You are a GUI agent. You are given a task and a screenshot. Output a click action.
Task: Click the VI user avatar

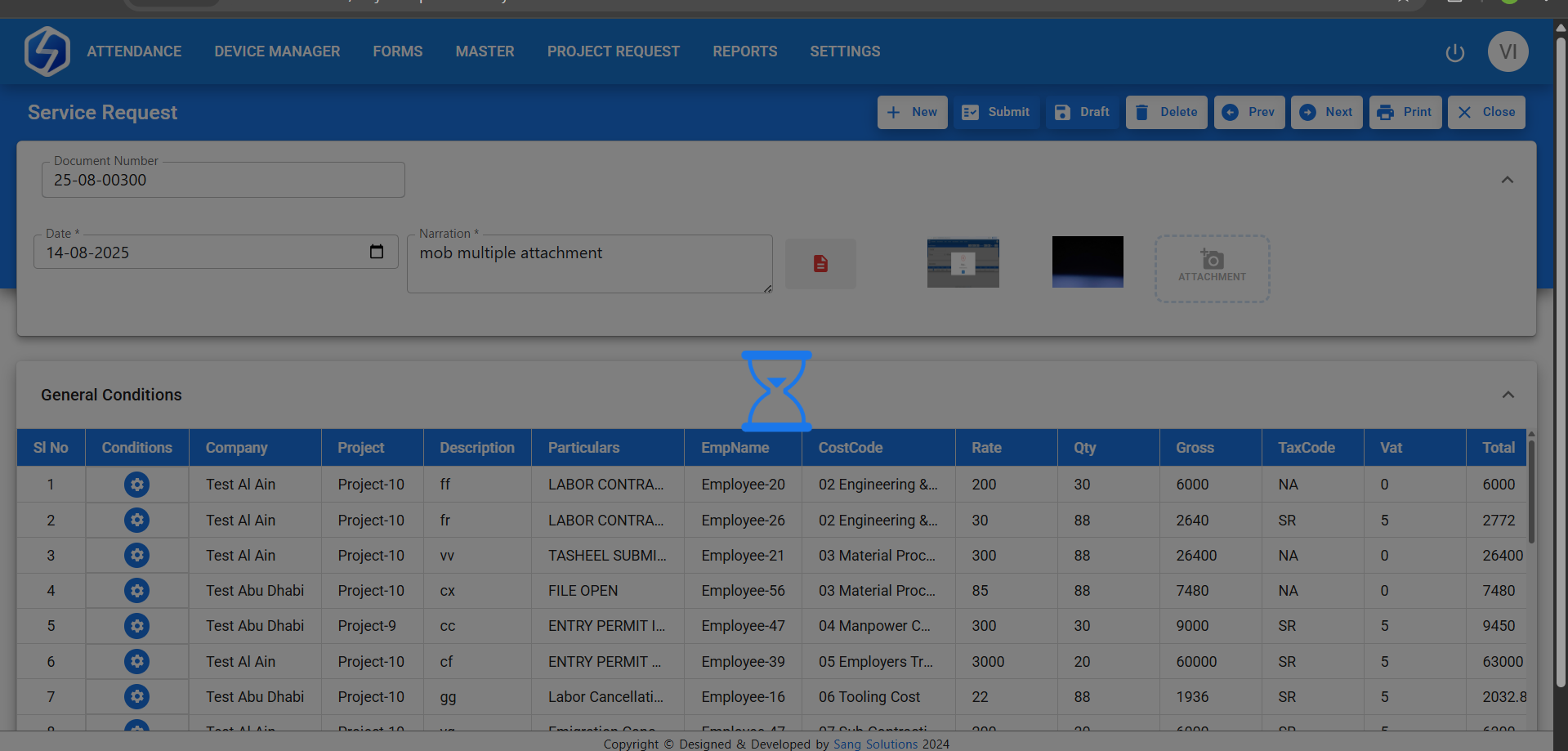point(1508,51)
